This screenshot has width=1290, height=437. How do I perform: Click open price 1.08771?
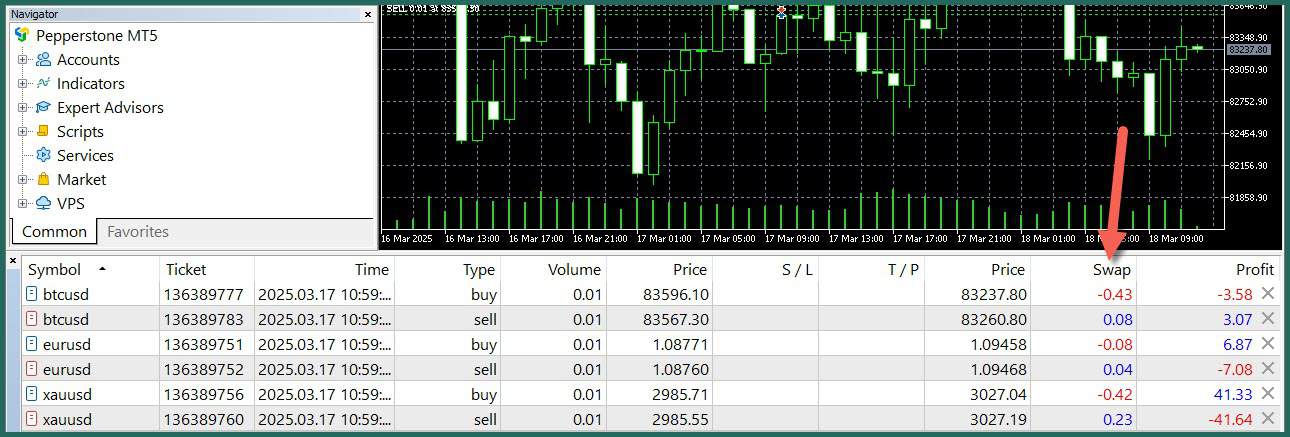click(679, 345)
